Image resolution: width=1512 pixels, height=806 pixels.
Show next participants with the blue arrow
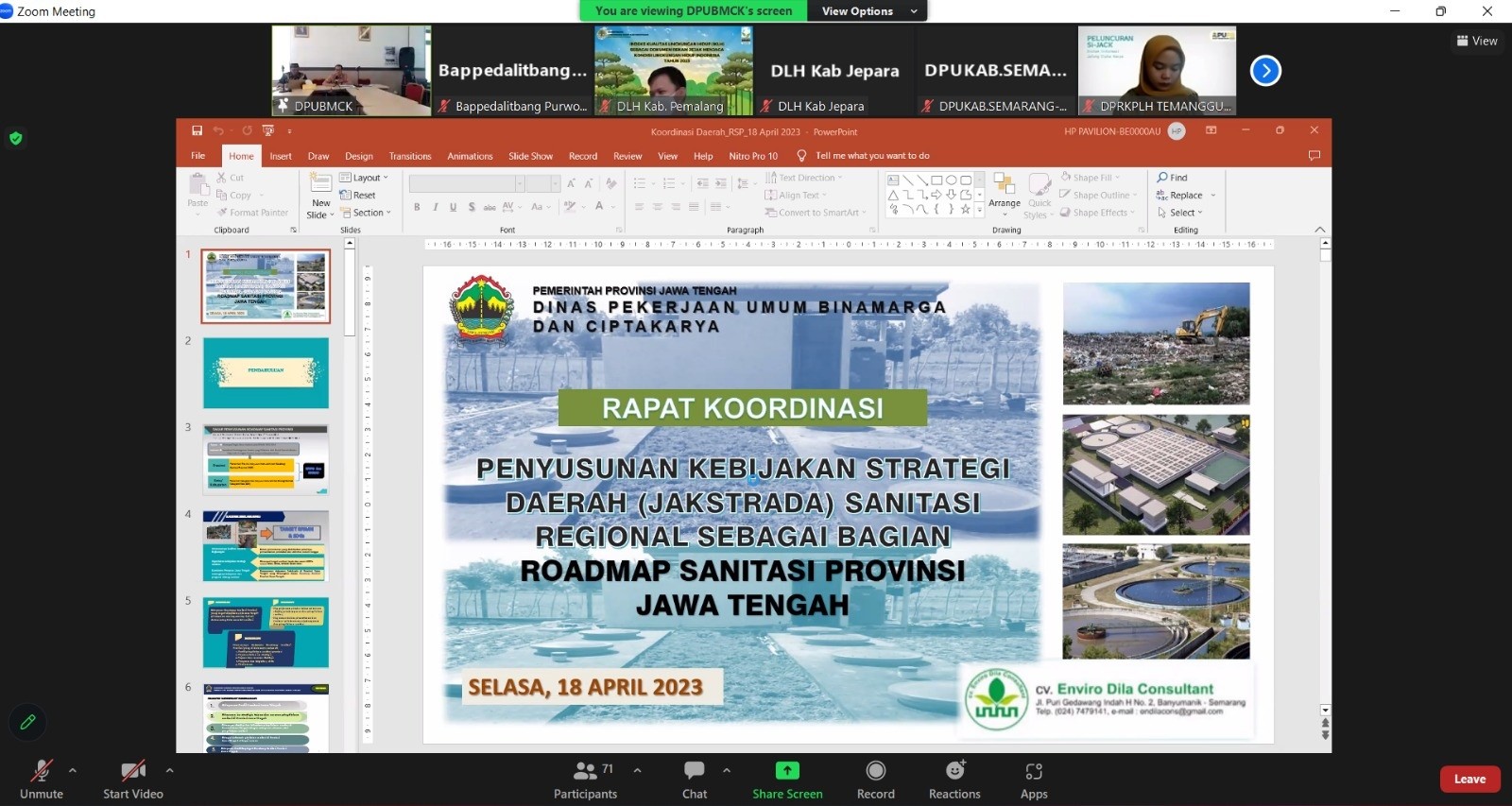pos(1265,70)
